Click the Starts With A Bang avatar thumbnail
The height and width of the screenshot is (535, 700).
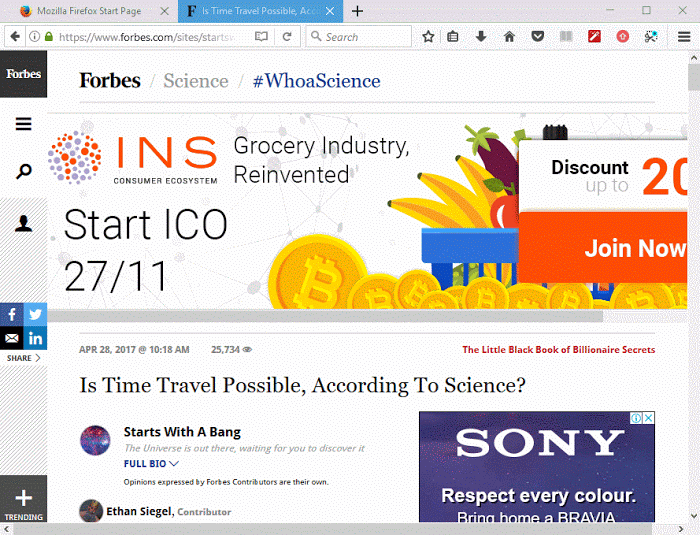(x=95, y=440)
